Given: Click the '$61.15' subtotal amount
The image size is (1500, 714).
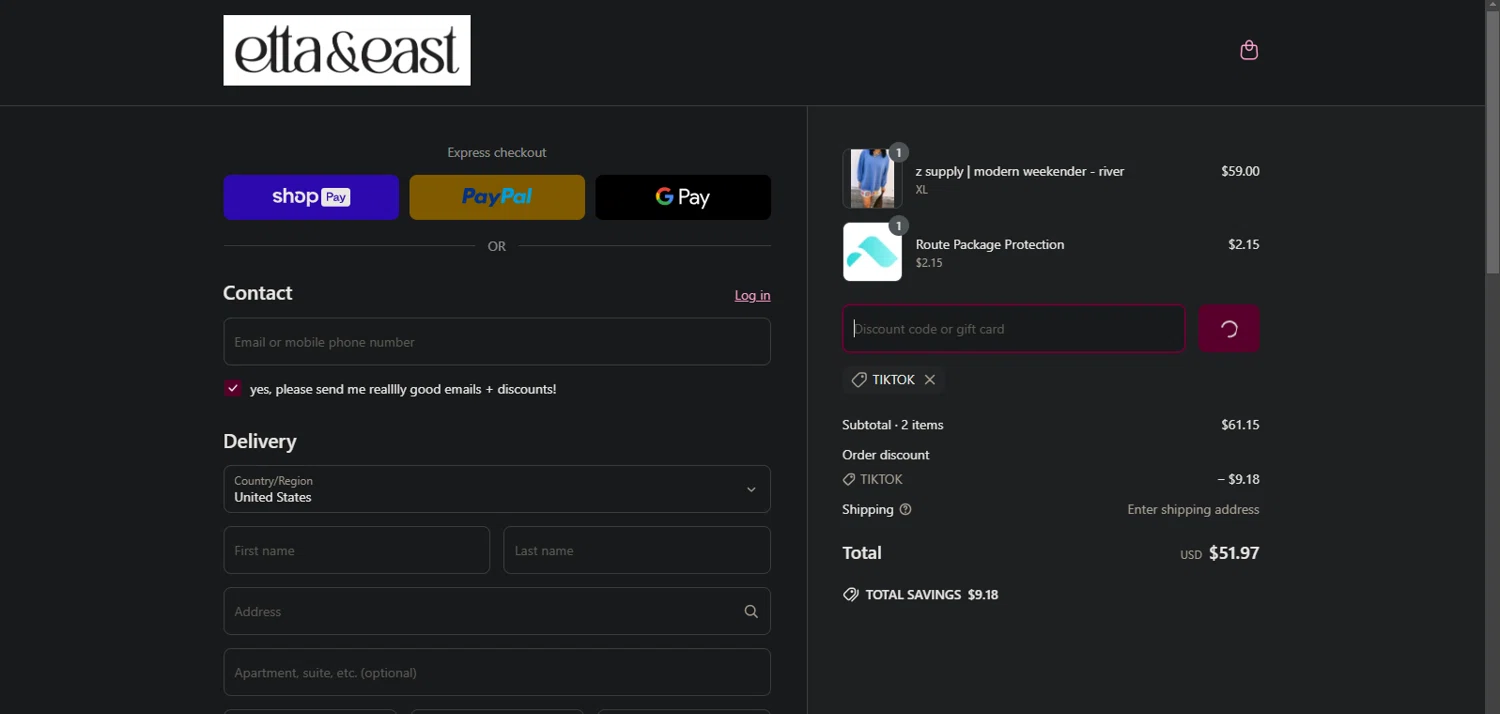Looking at the screenshot, I should coord(1240,425).
